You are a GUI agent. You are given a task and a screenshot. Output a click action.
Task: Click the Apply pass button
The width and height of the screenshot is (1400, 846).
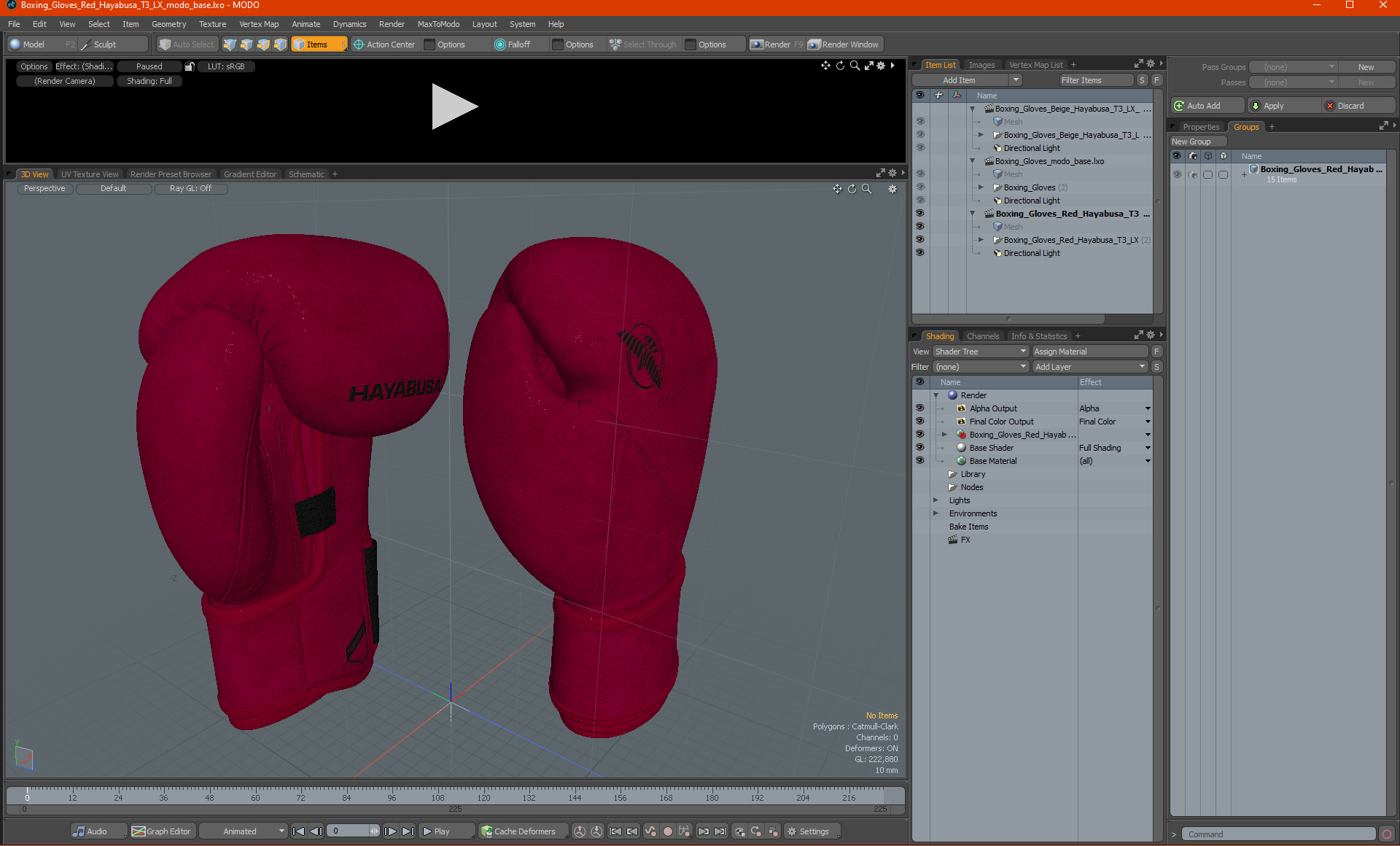(1283, 106)
